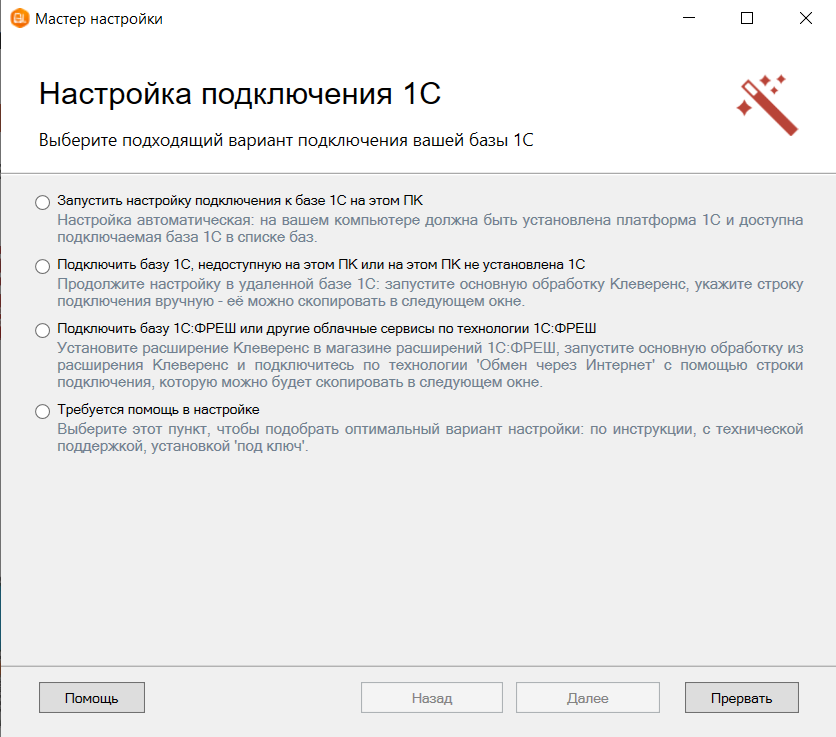Image resolution: width=836 pixels, height=737 pixels.
Task: Click the 'Выберите подходящий вариант' subtitle text
Action: (x=286, y=140)
